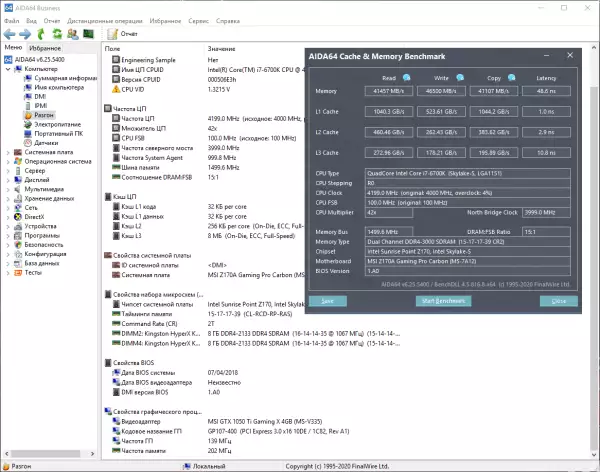Click the Тесты tree icon

tap(18, 273)
